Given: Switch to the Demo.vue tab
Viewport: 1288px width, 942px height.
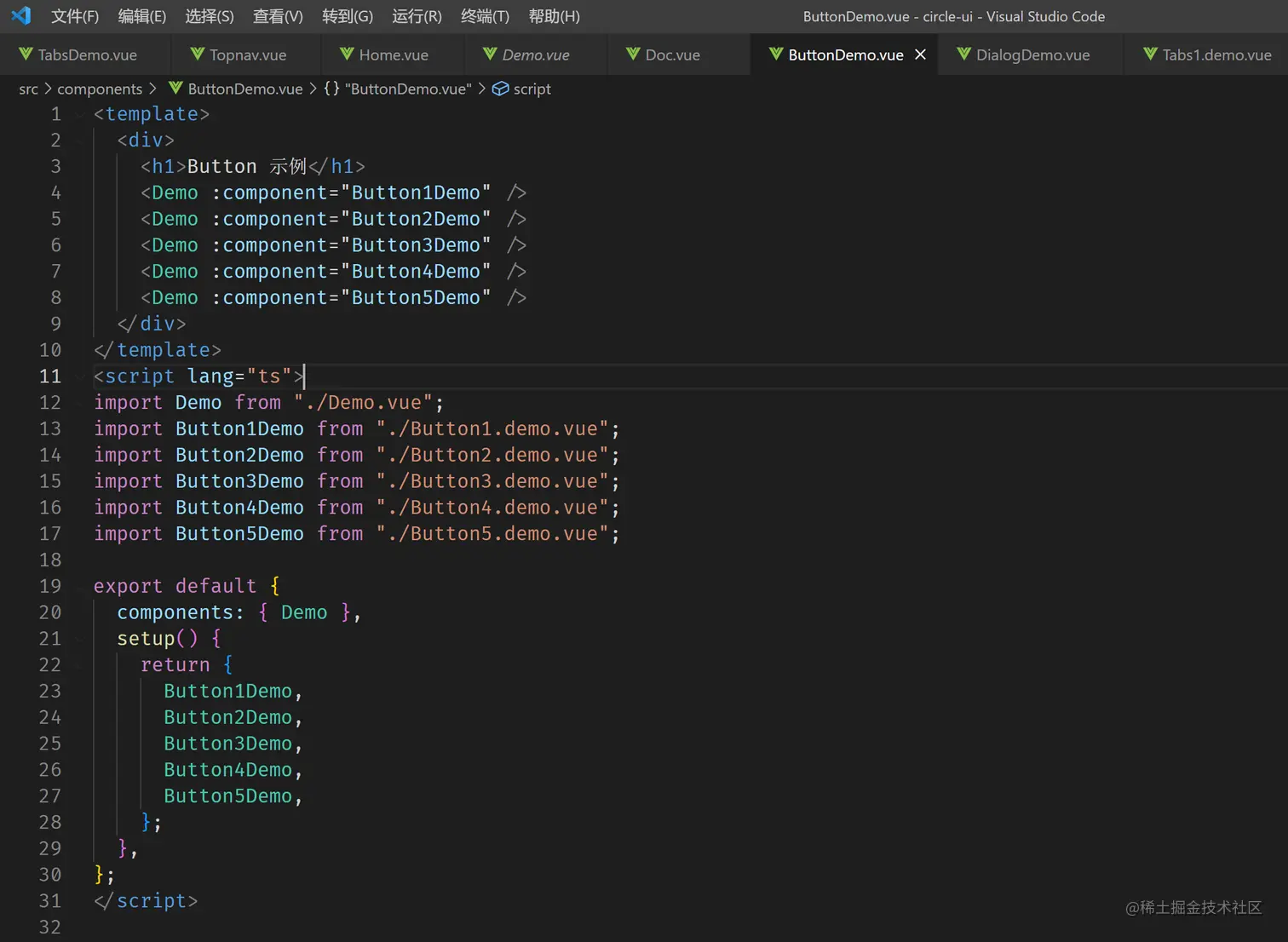Looking at the screenshot, I should click(536, 55).
